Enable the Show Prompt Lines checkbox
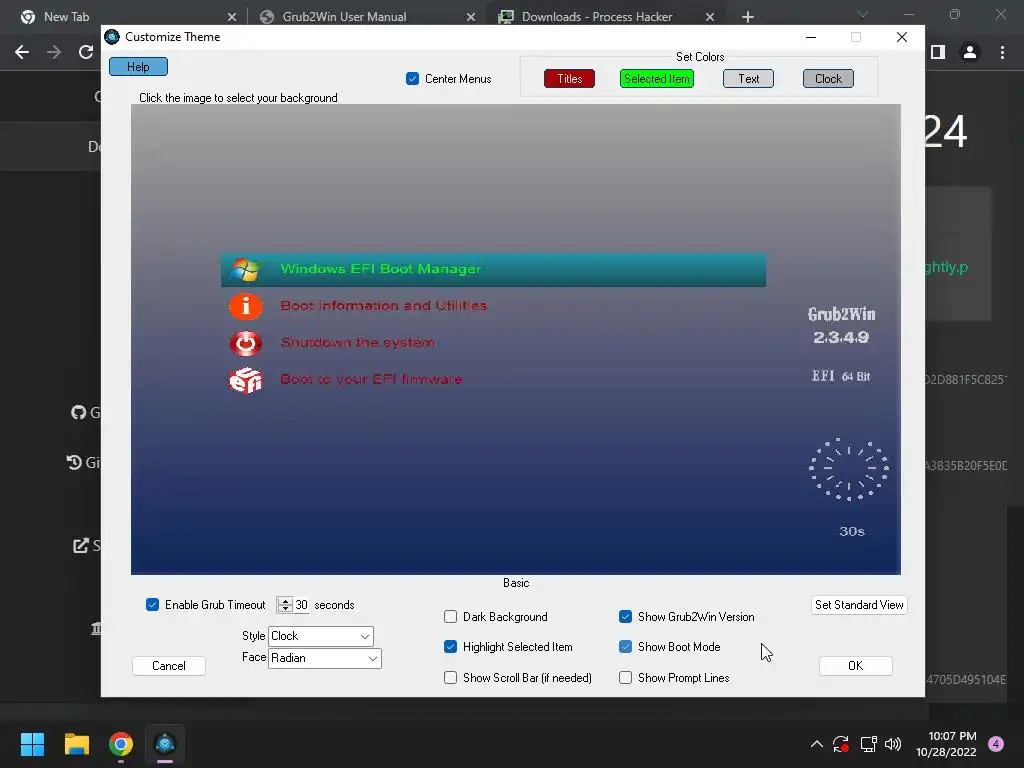 coord(625,677)
